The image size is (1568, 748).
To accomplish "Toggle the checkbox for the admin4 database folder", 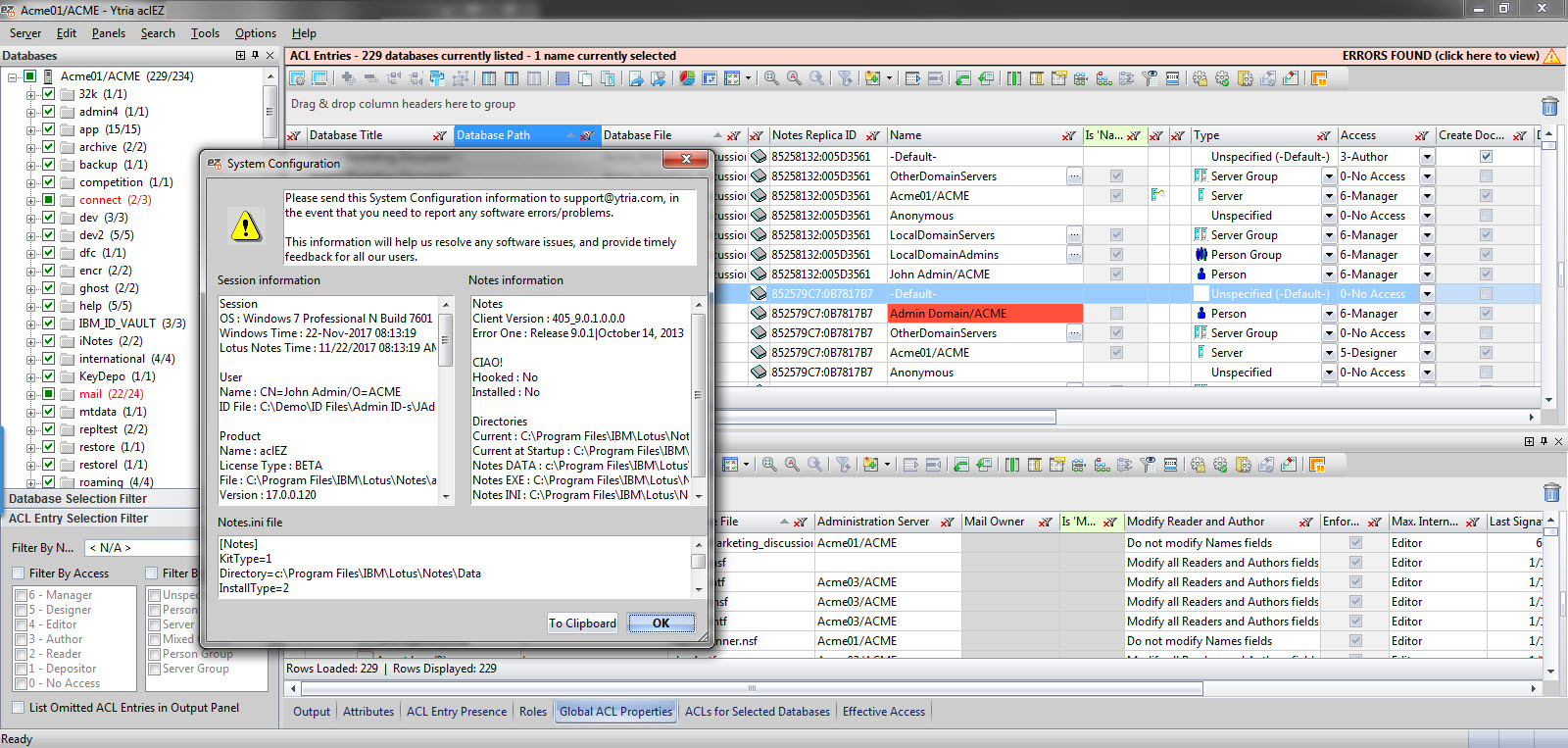I will [x=48, y=112].
